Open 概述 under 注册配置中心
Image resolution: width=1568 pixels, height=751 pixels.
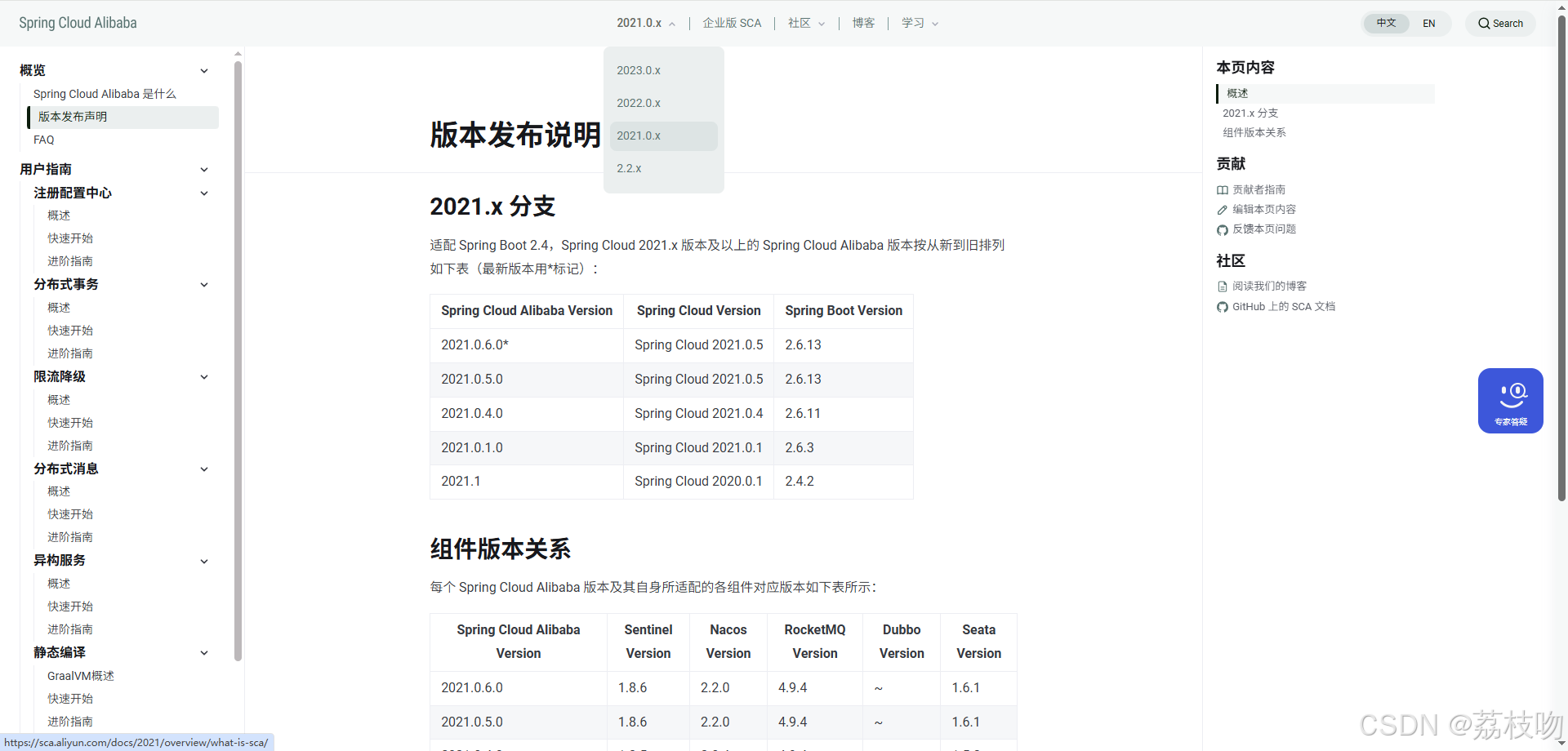coord(59,216)
